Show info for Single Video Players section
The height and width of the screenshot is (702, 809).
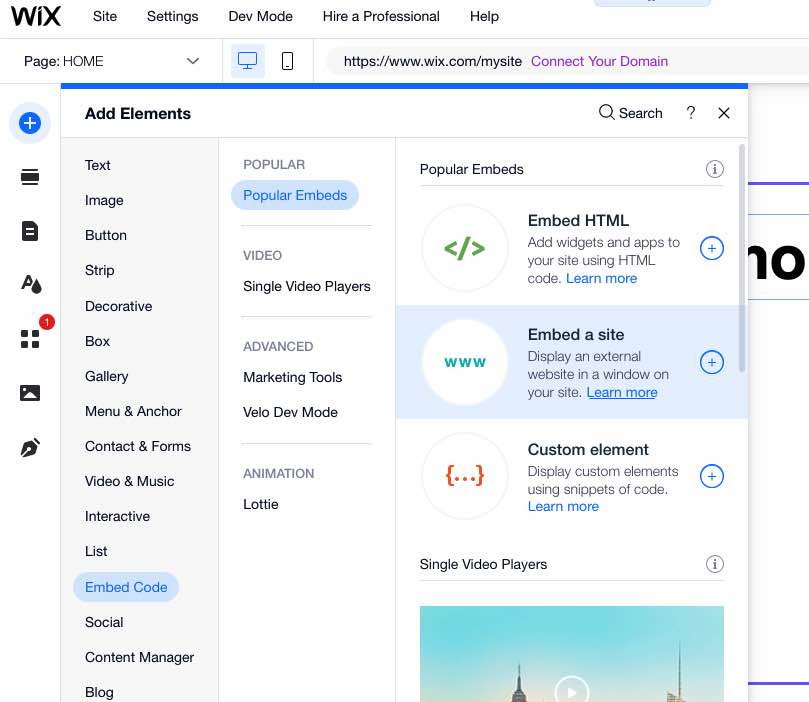click(x=715, y=564)
